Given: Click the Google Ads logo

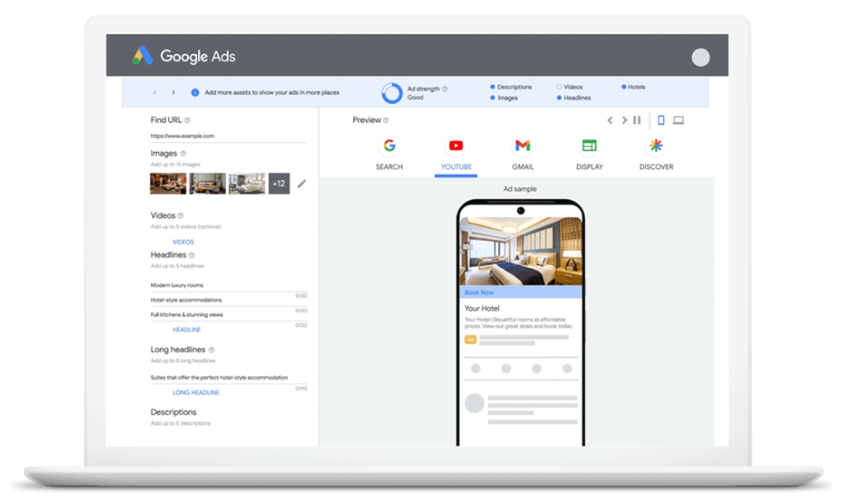Looking at the screenshot, I should click(x=184, y=56).
